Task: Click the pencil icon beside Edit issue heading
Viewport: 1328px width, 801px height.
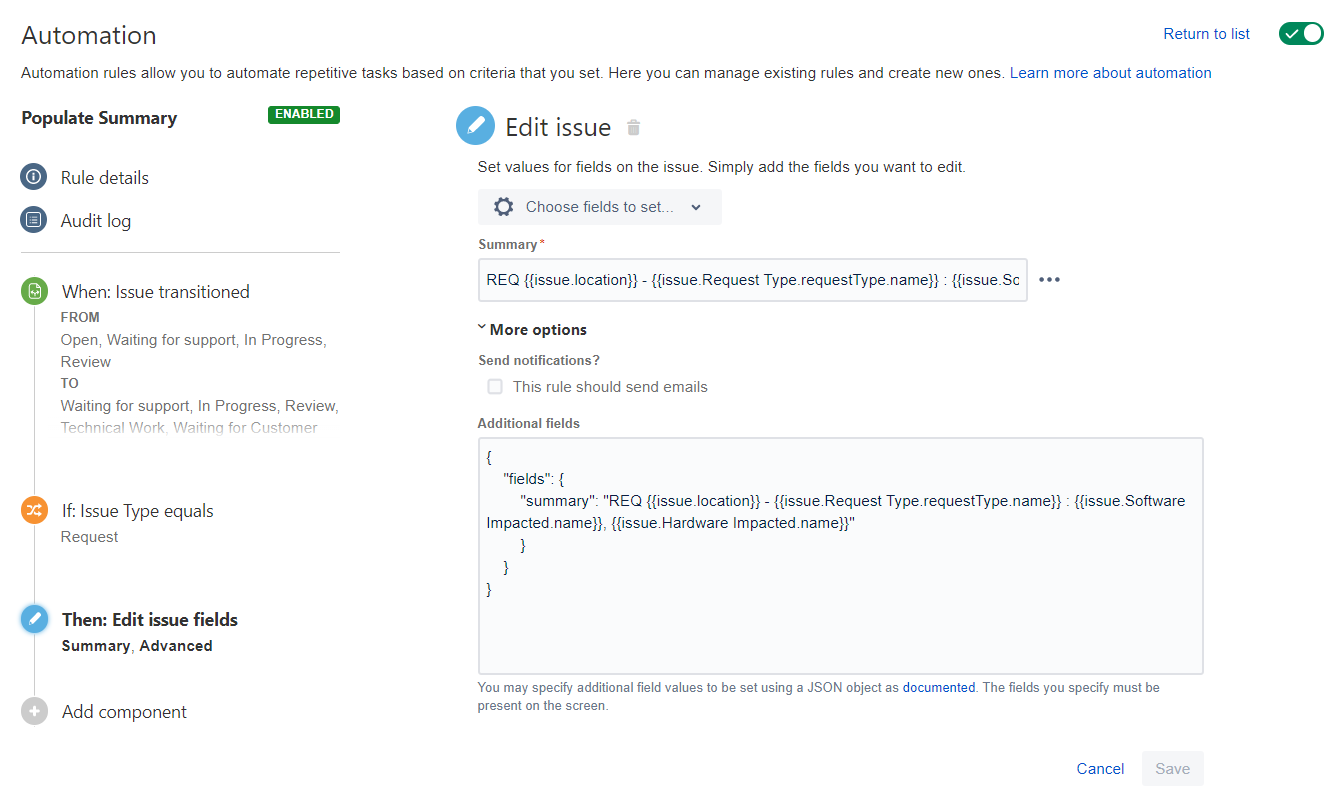Action: (x=475, y=125)
